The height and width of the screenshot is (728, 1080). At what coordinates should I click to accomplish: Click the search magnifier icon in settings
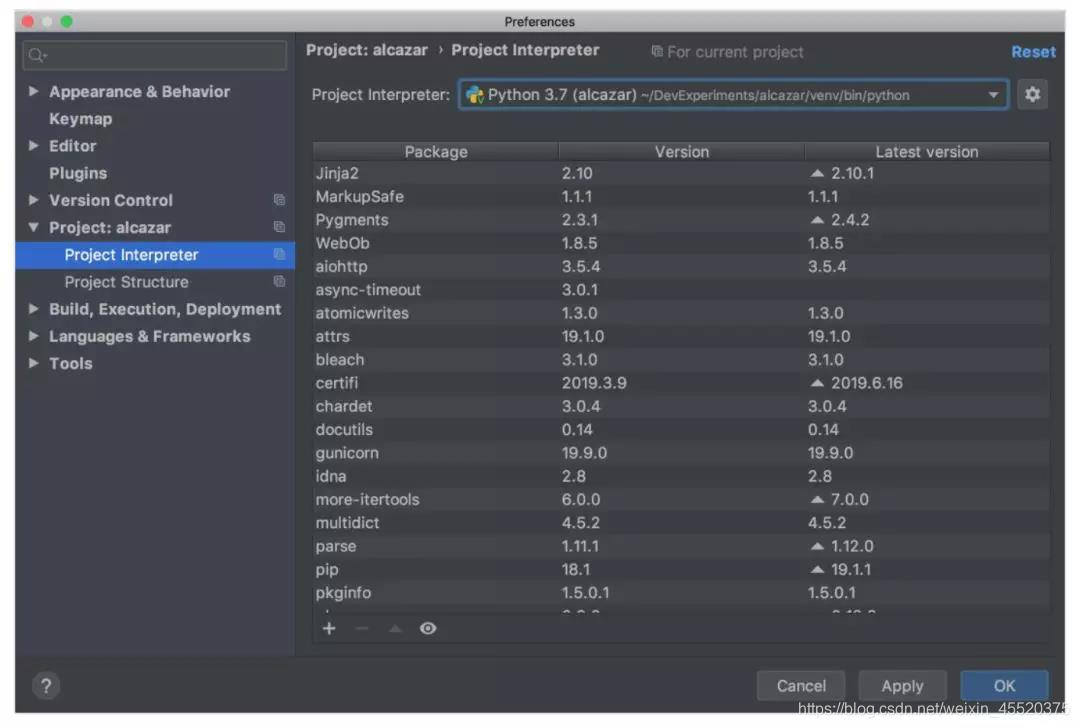tap(38, 55)
